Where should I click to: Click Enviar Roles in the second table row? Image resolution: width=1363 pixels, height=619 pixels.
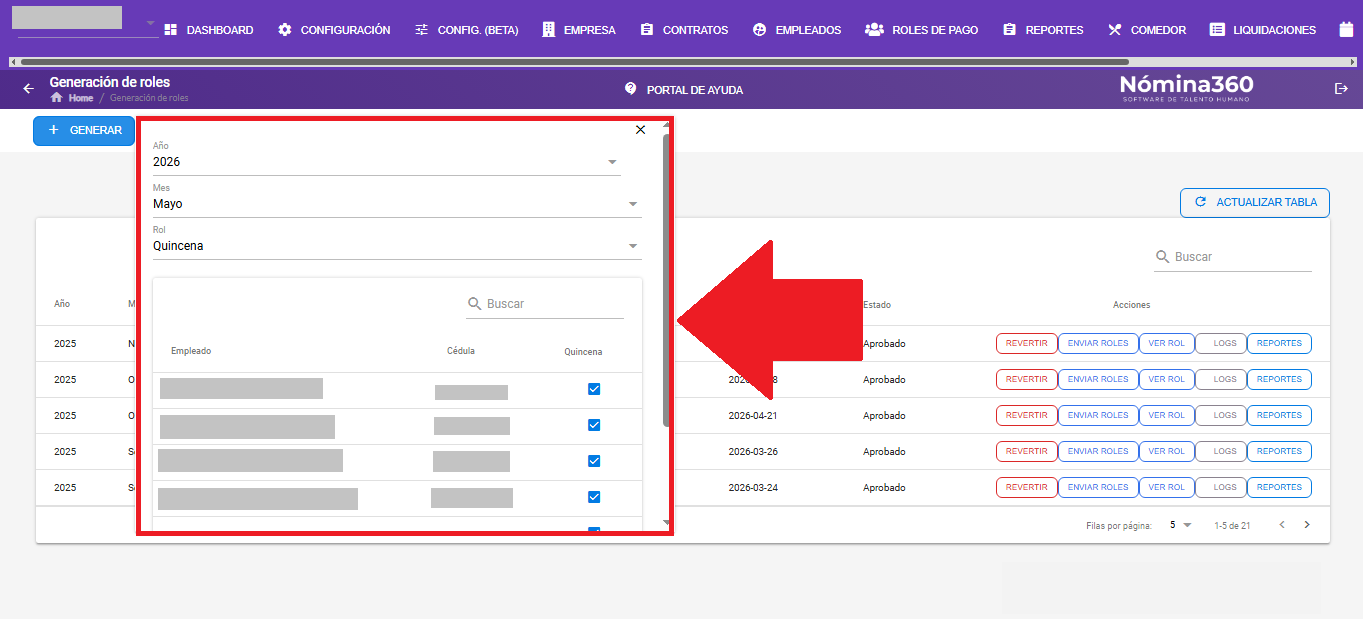[1098, 379]
